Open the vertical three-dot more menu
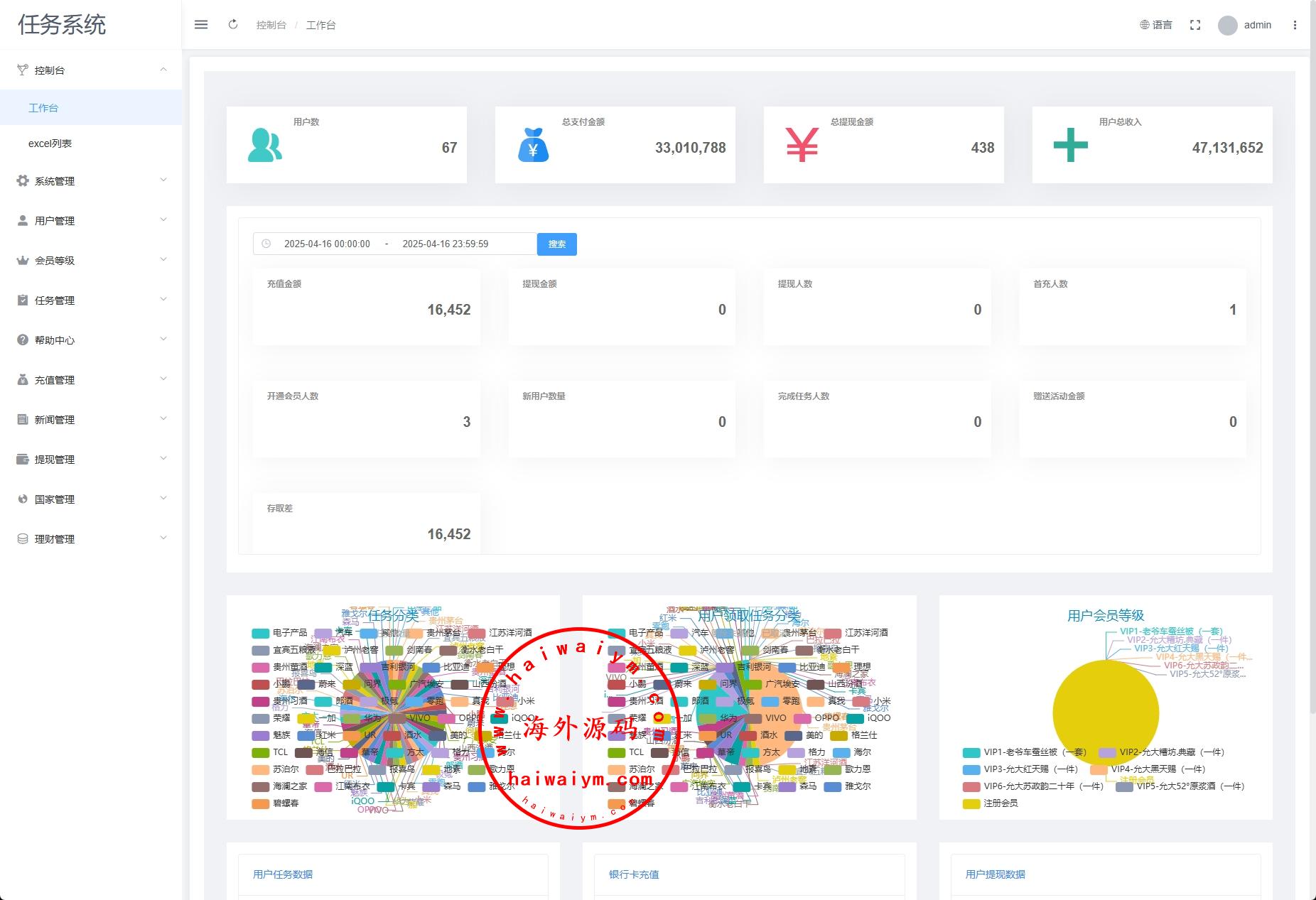 tap(1295, 25)
